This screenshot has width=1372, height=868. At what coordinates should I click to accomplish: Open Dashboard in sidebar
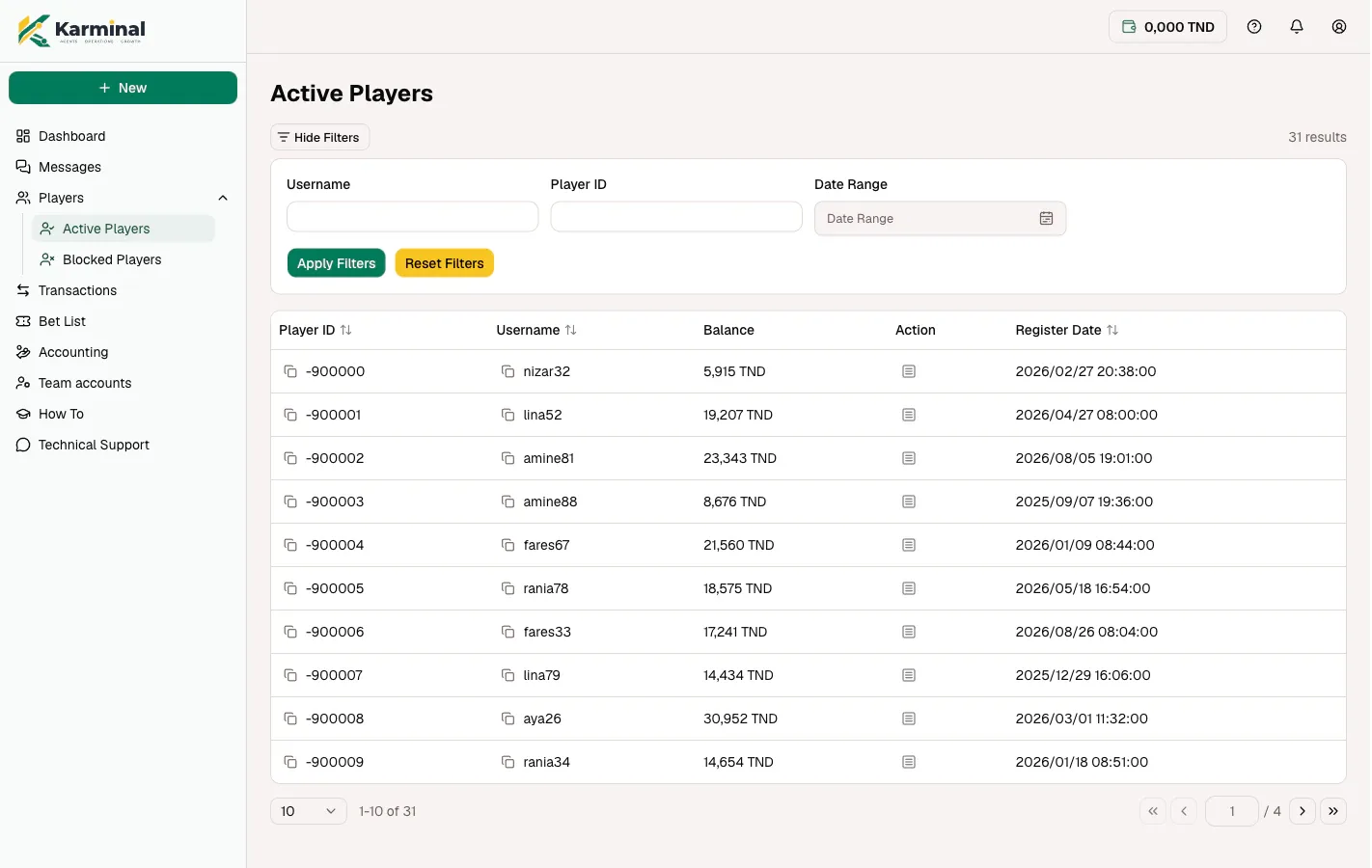(123, 136)
